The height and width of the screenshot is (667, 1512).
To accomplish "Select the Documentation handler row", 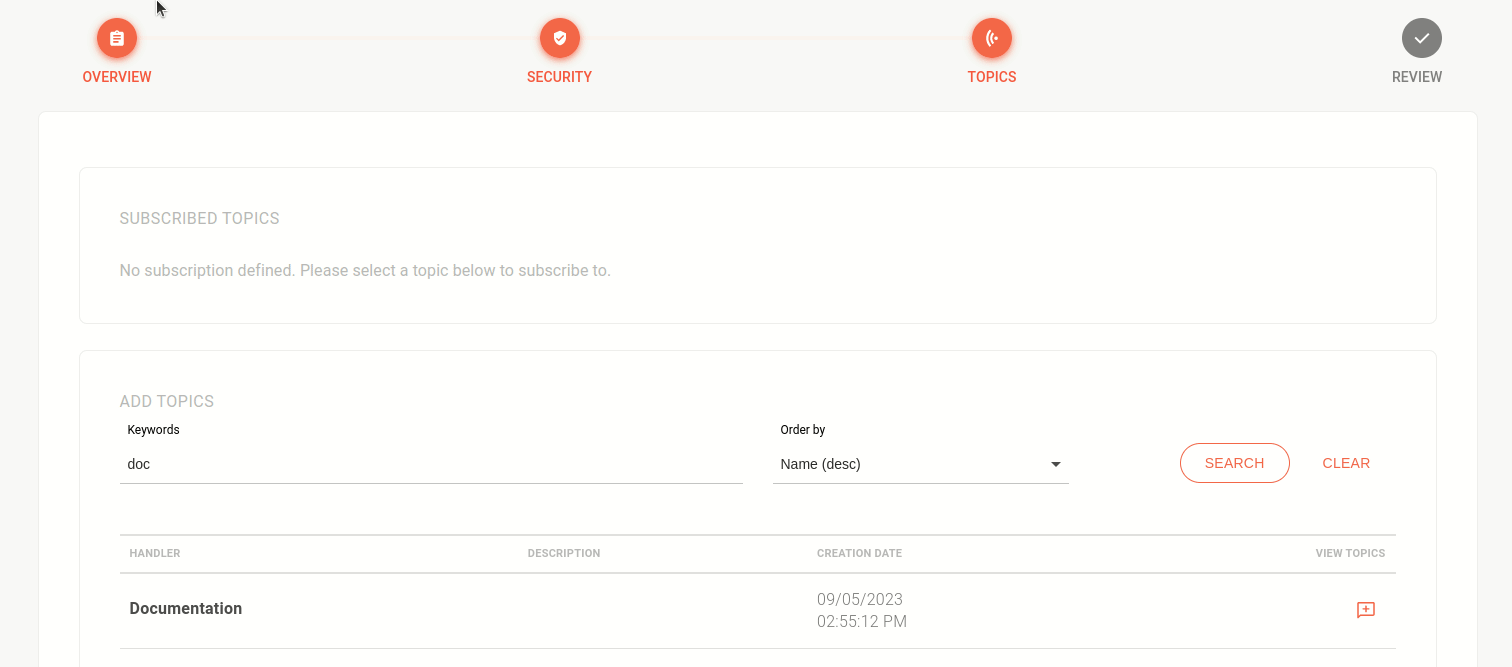I will coord(185,608).
